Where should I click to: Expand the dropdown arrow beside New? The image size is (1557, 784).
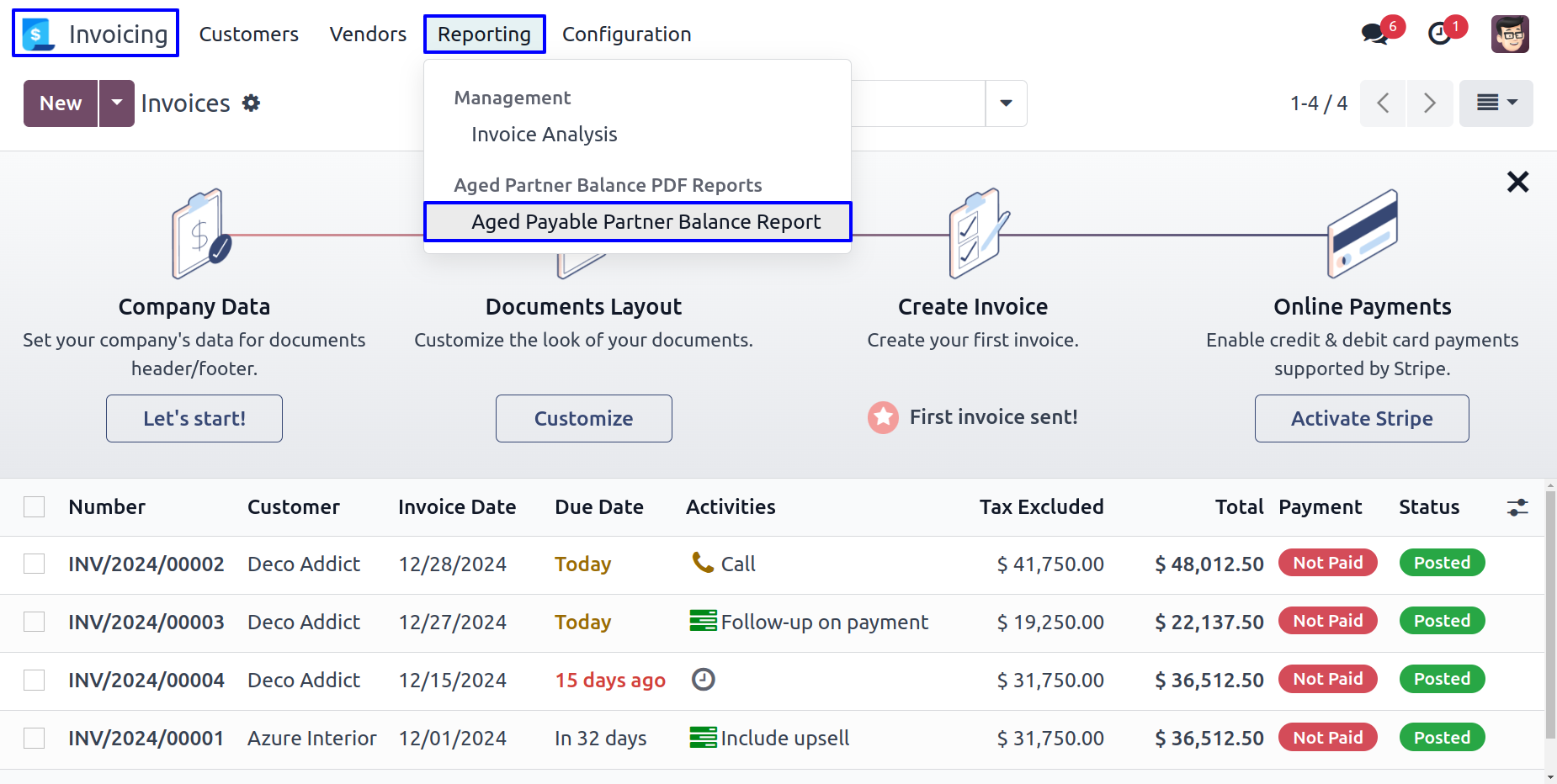pyautogui.click(x=117, y=103)
